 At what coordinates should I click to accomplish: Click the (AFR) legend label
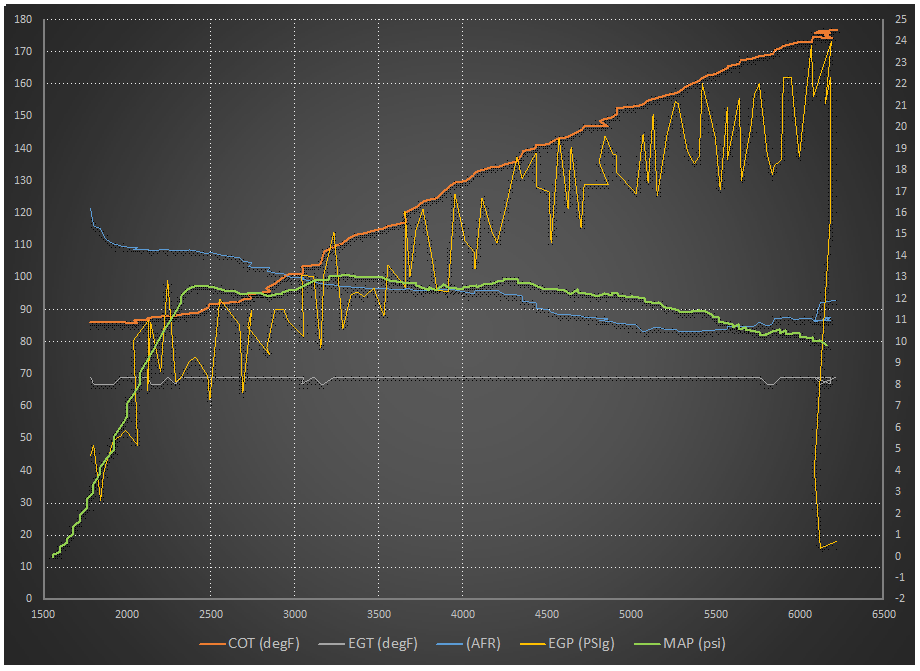tap(483, 643)
